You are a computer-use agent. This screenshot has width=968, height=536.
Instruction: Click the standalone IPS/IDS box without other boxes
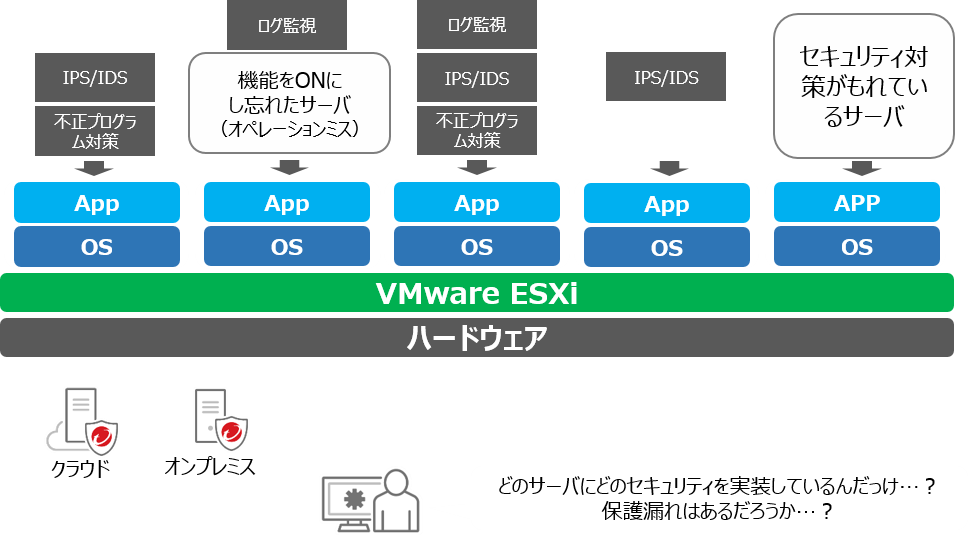[x=666, y=77]
